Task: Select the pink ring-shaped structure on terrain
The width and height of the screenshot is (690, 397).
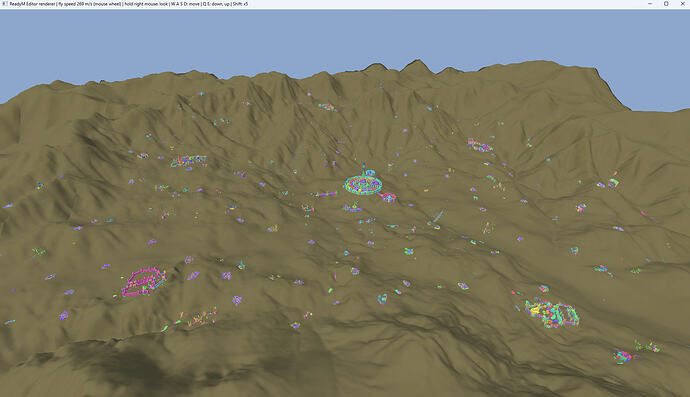Action: point(144,282)
